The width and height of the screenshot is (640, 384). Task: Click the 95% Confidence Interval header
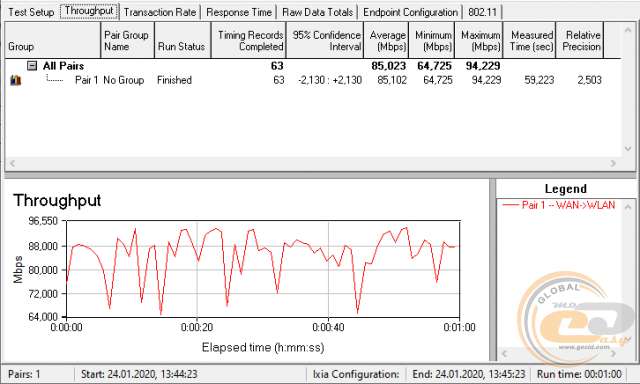coord(325,40)
